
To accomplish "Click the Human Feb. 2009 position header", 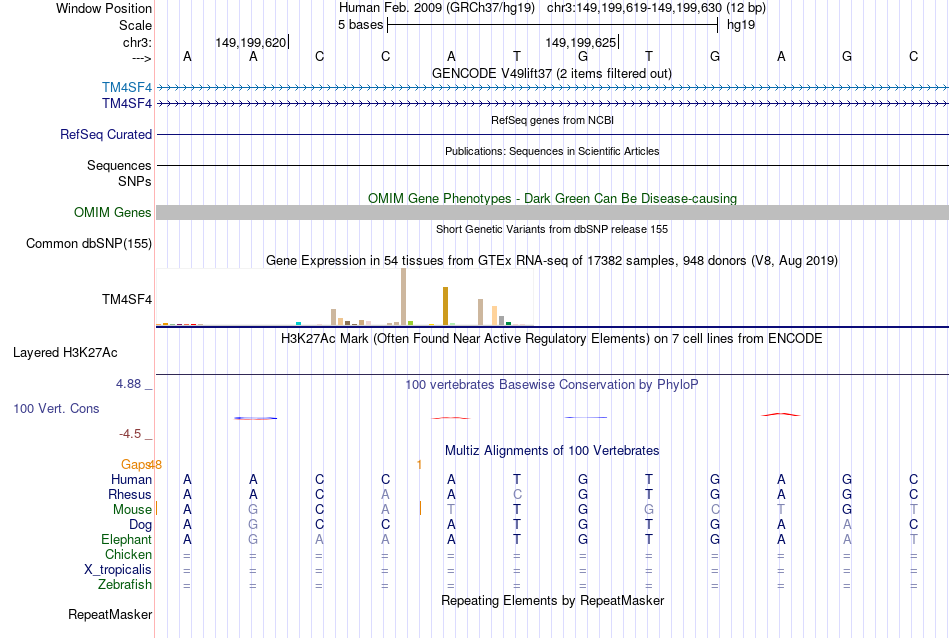I will 552,8.
